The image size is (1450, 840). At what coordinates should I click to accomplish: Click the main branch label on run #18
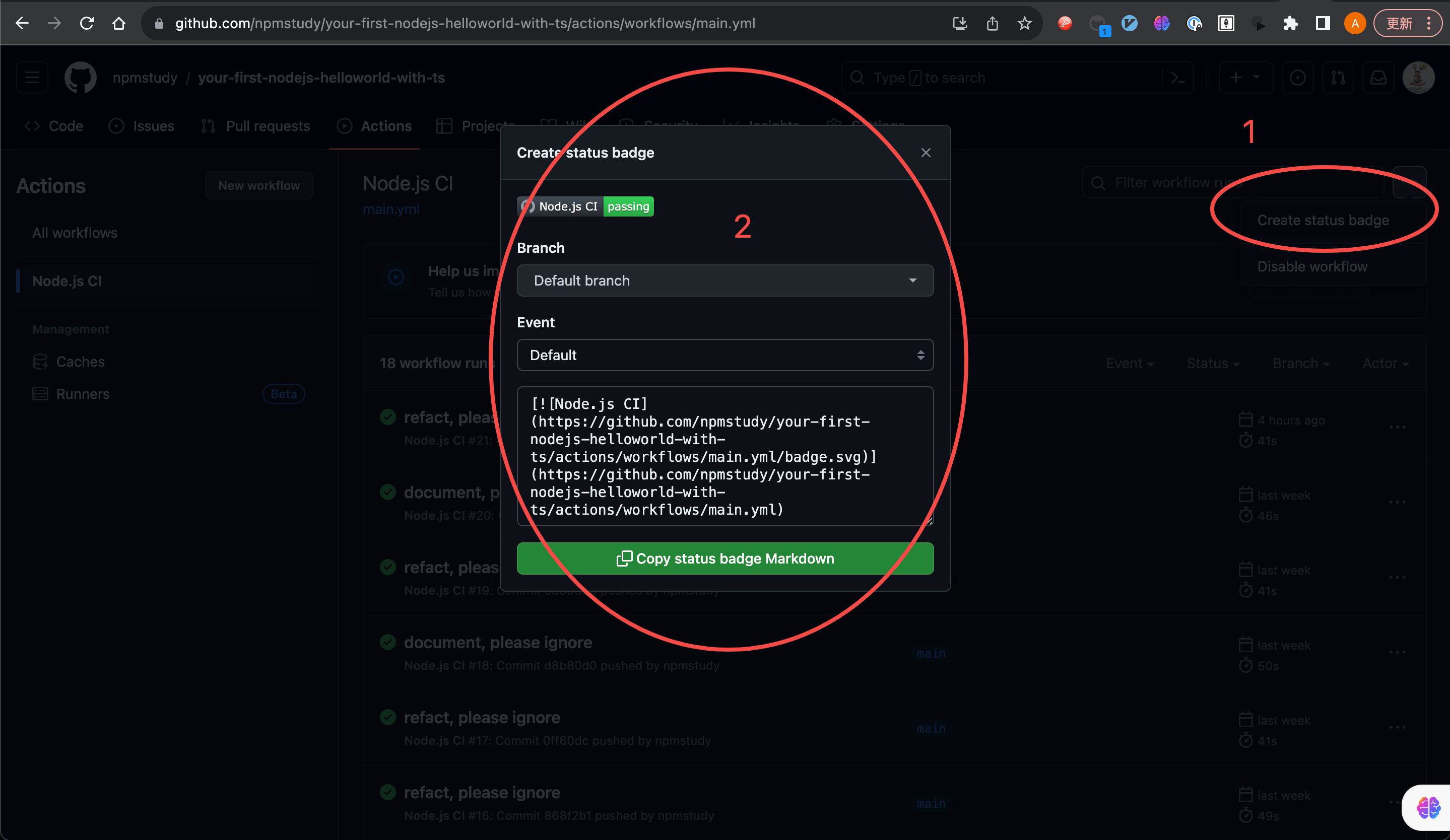tap(931, 654)
